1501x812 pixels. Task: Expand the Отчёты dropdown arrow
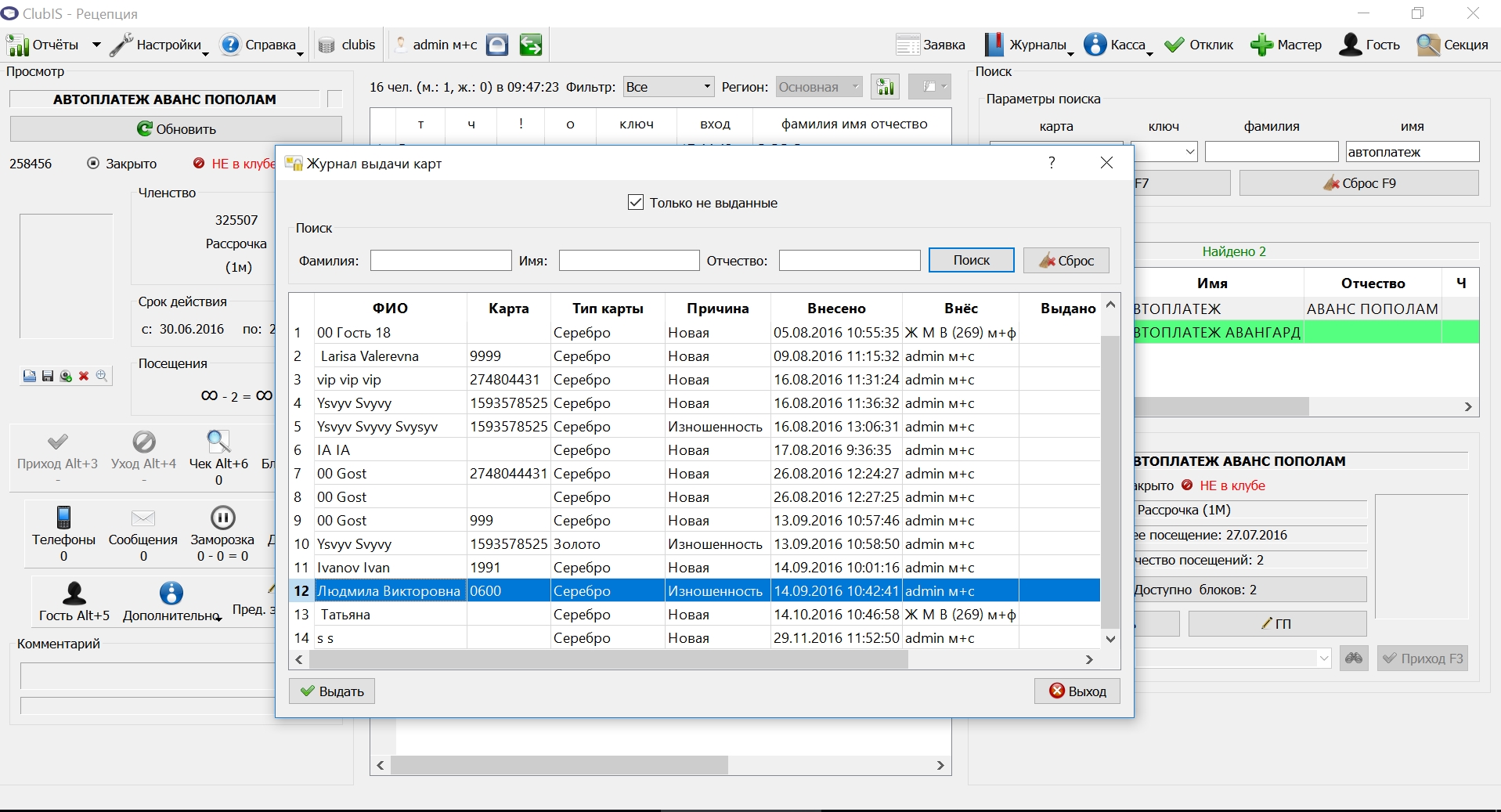[x=96, y=45]
